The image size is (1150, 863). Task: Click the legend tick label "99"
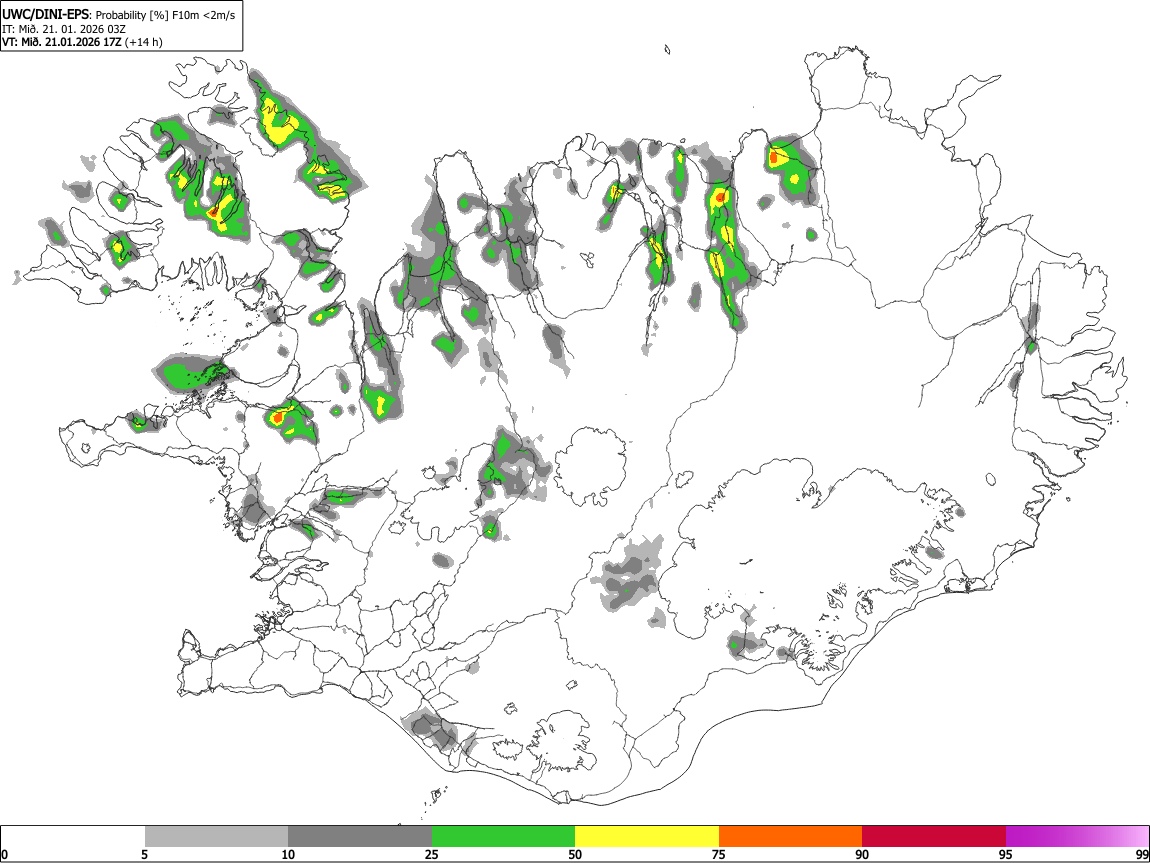tap(1142, 854)
